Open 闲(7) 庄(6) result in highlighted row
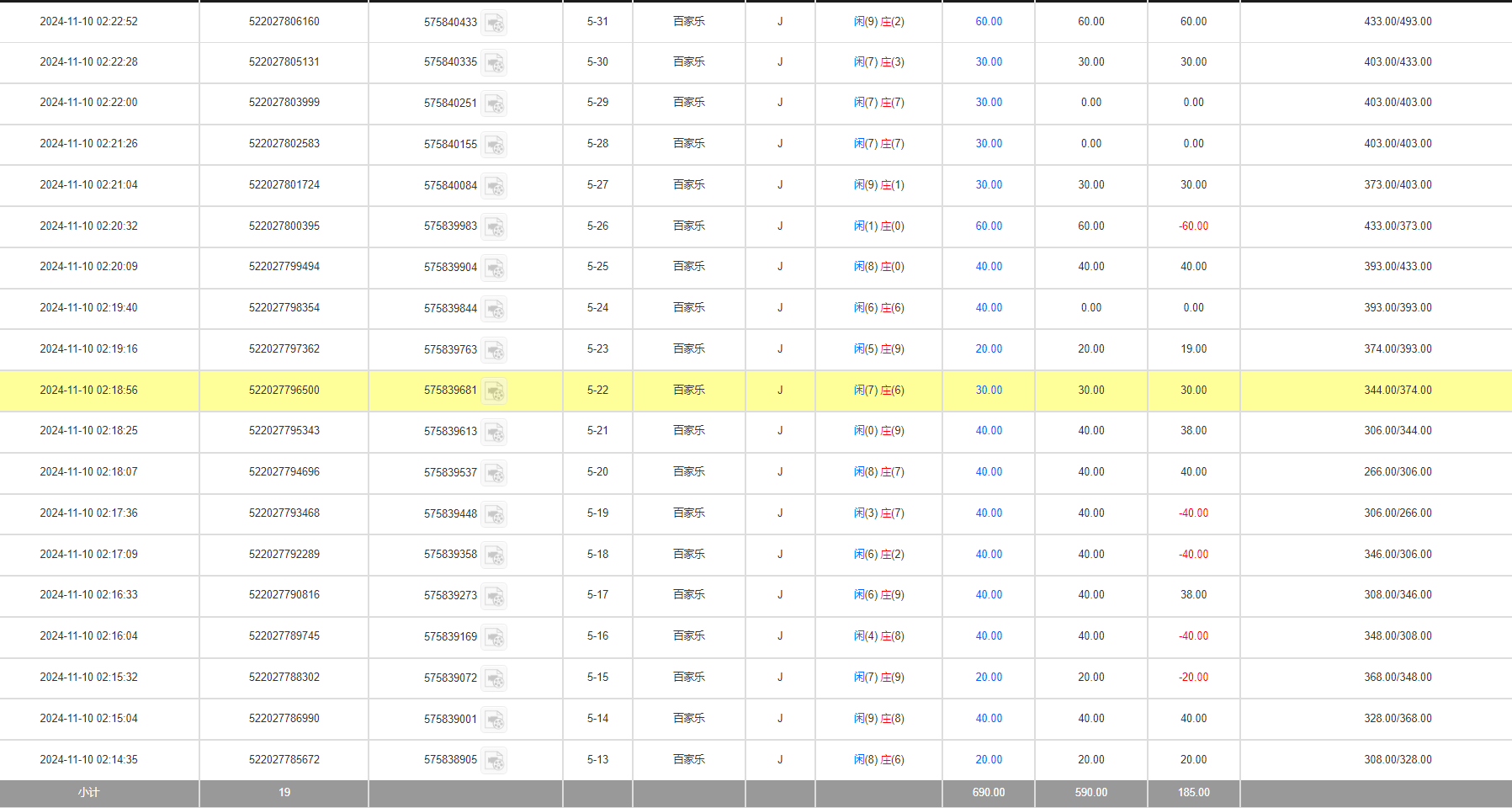This screenshot has height=808, width=1512. click(x=878, y=391)
